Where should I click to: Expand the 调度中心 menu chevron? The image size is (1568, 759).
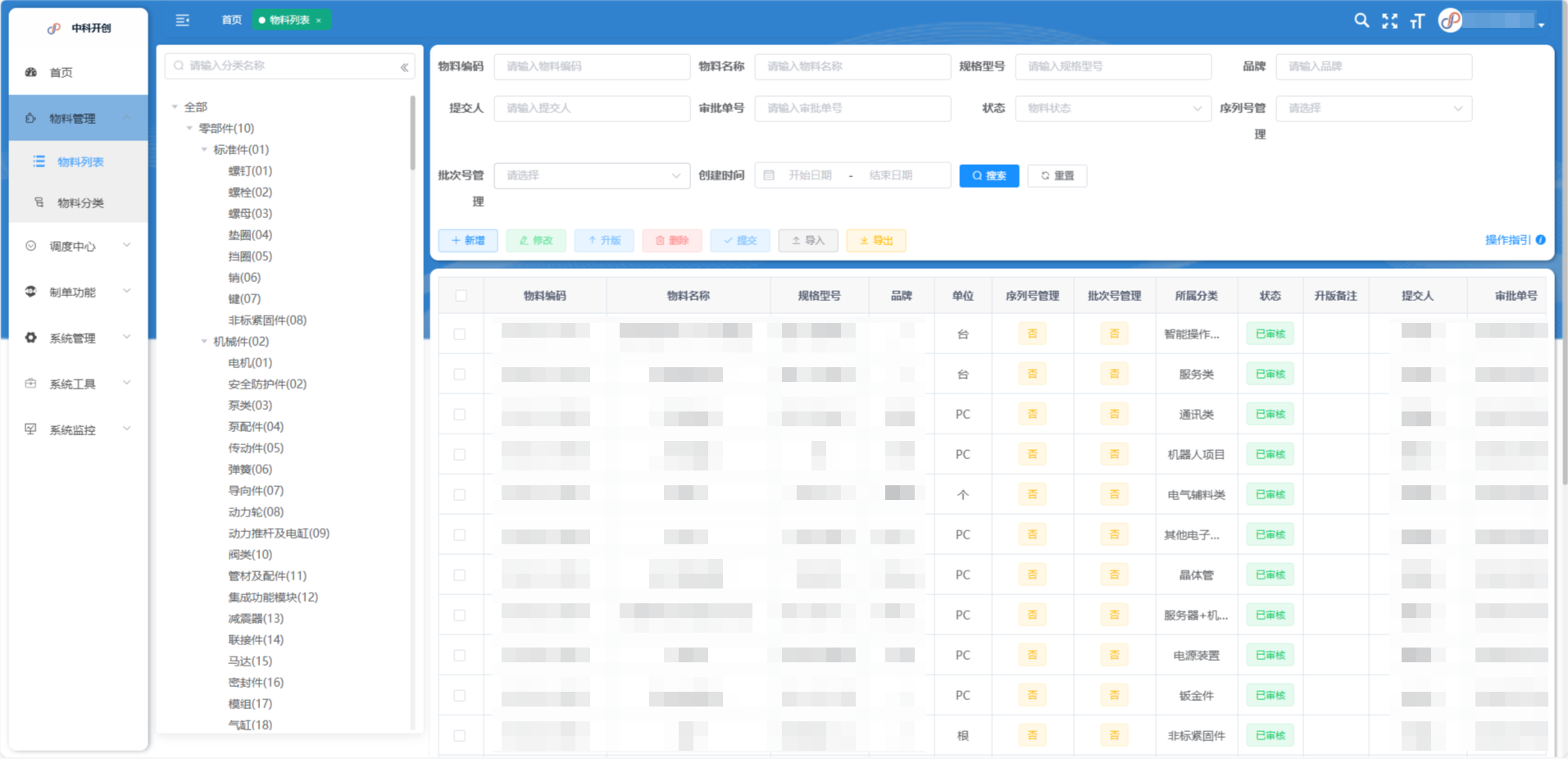127,245
